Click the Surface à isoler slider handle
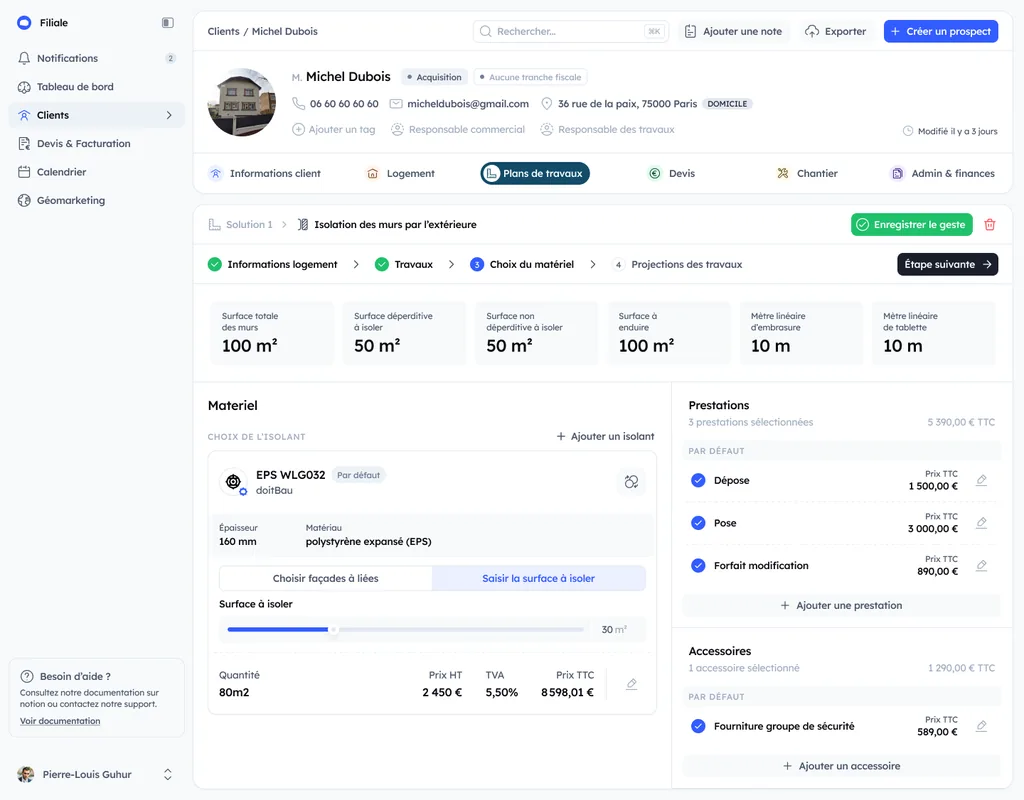 [x=334, y=630]
